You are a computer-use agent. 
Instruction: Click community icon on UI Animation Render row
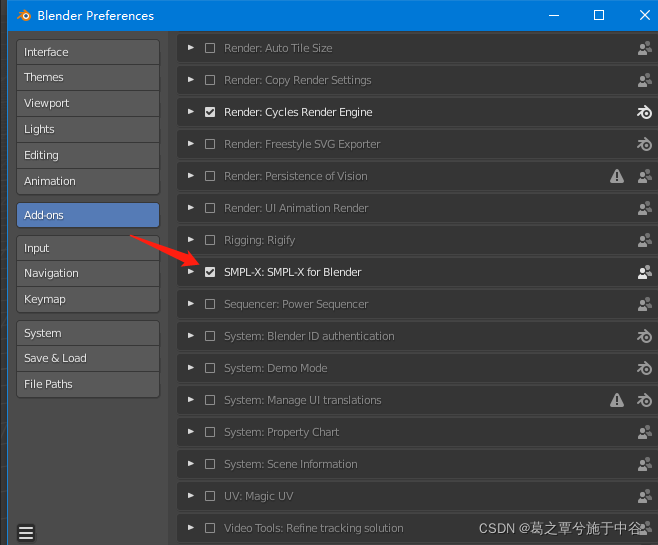pyautogui.click(x=645, y=208)
